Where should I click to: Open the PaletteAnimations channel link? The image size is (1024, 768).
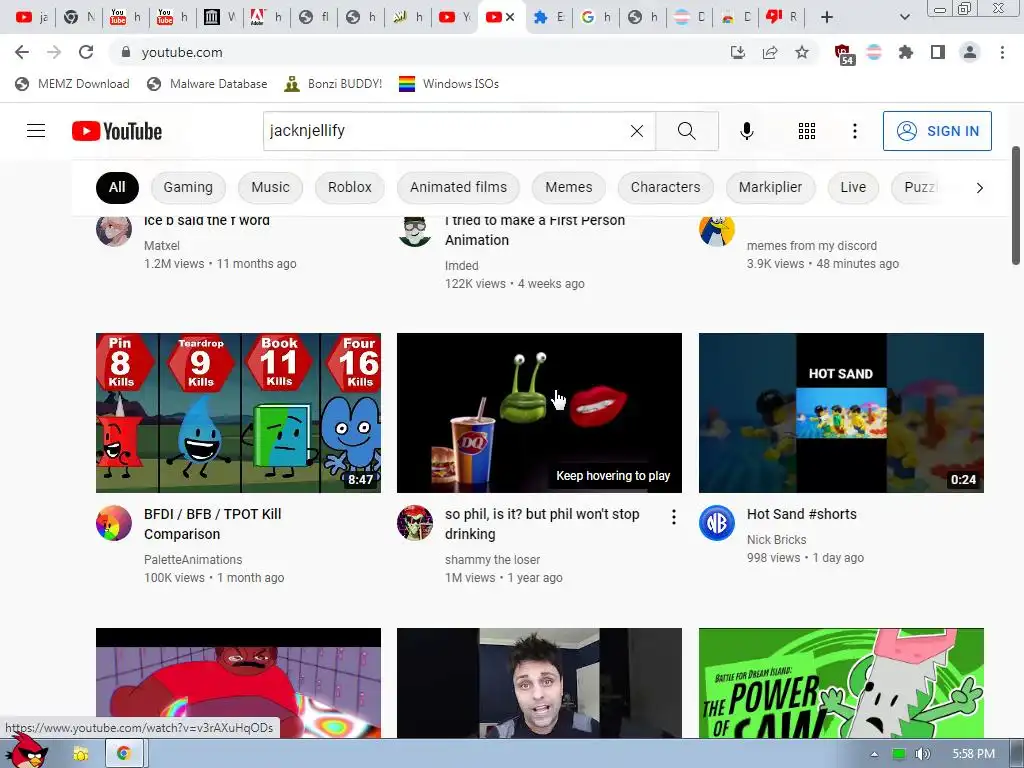(193, 560)
